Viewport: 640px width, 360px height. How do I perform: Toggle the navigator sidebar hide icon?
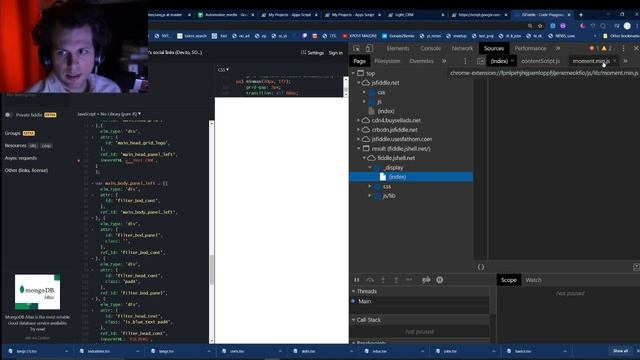(481, 61)
